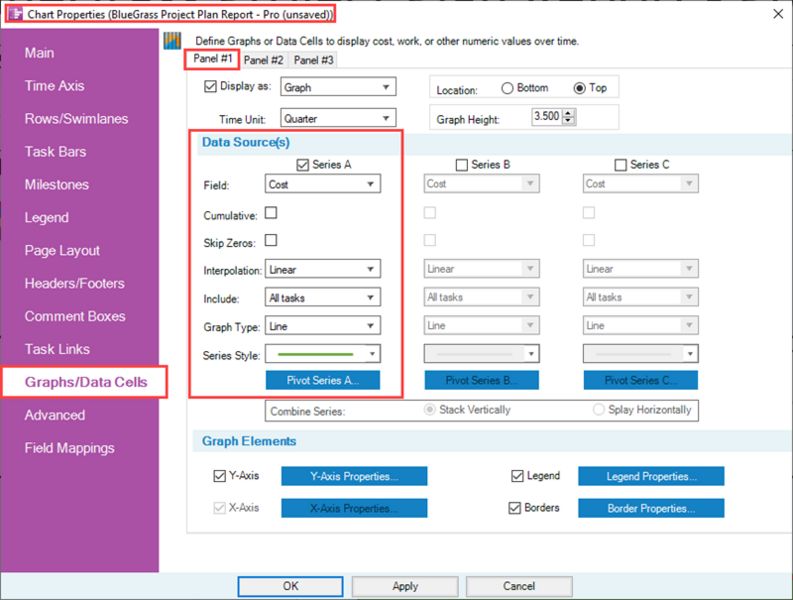Open the Series A Include All tasks dropdown
The image size is (793, 600).
click(323, 297)
